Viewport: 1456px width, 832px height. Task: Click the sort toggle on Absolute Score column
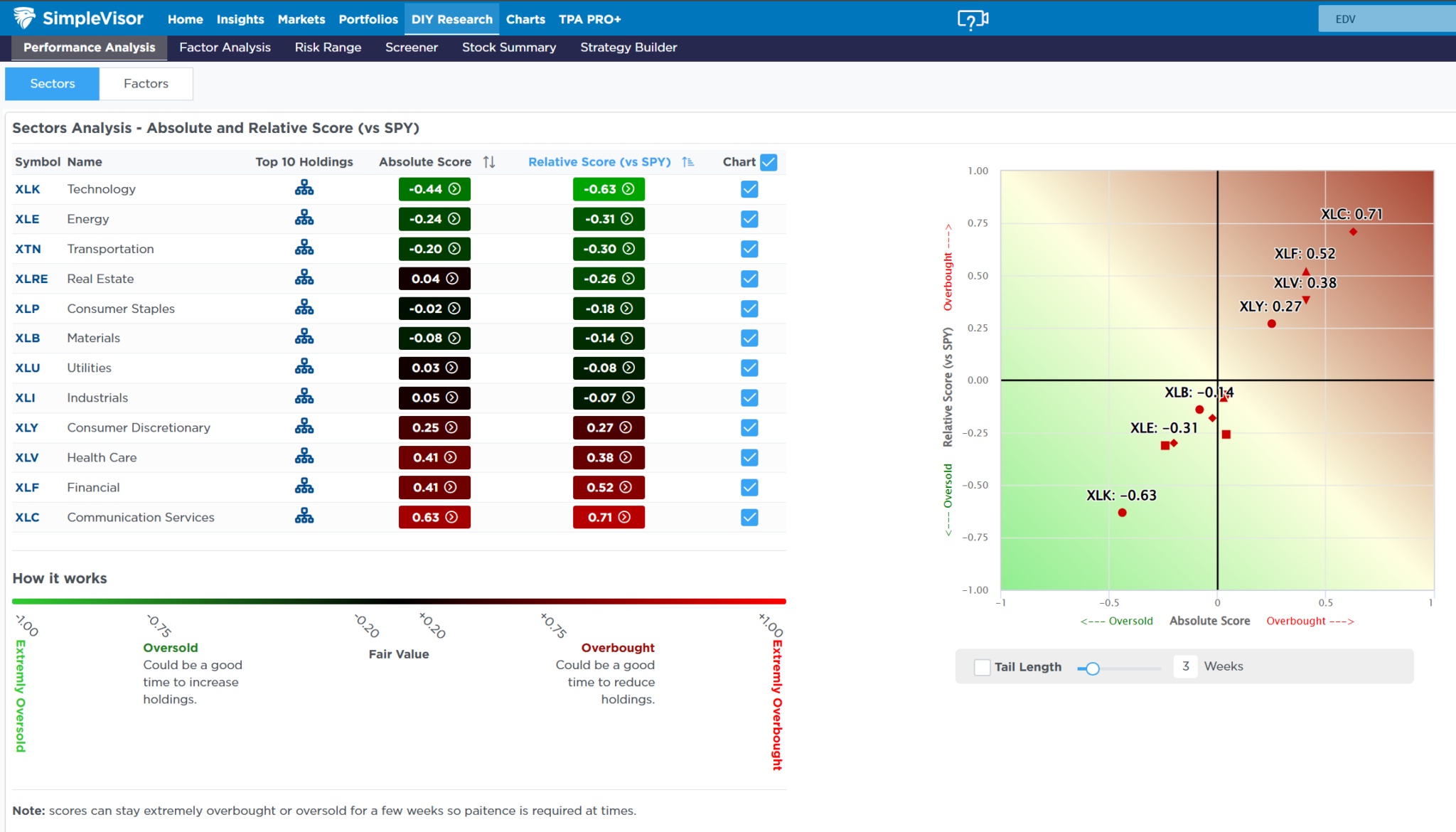tap(491, 161)
